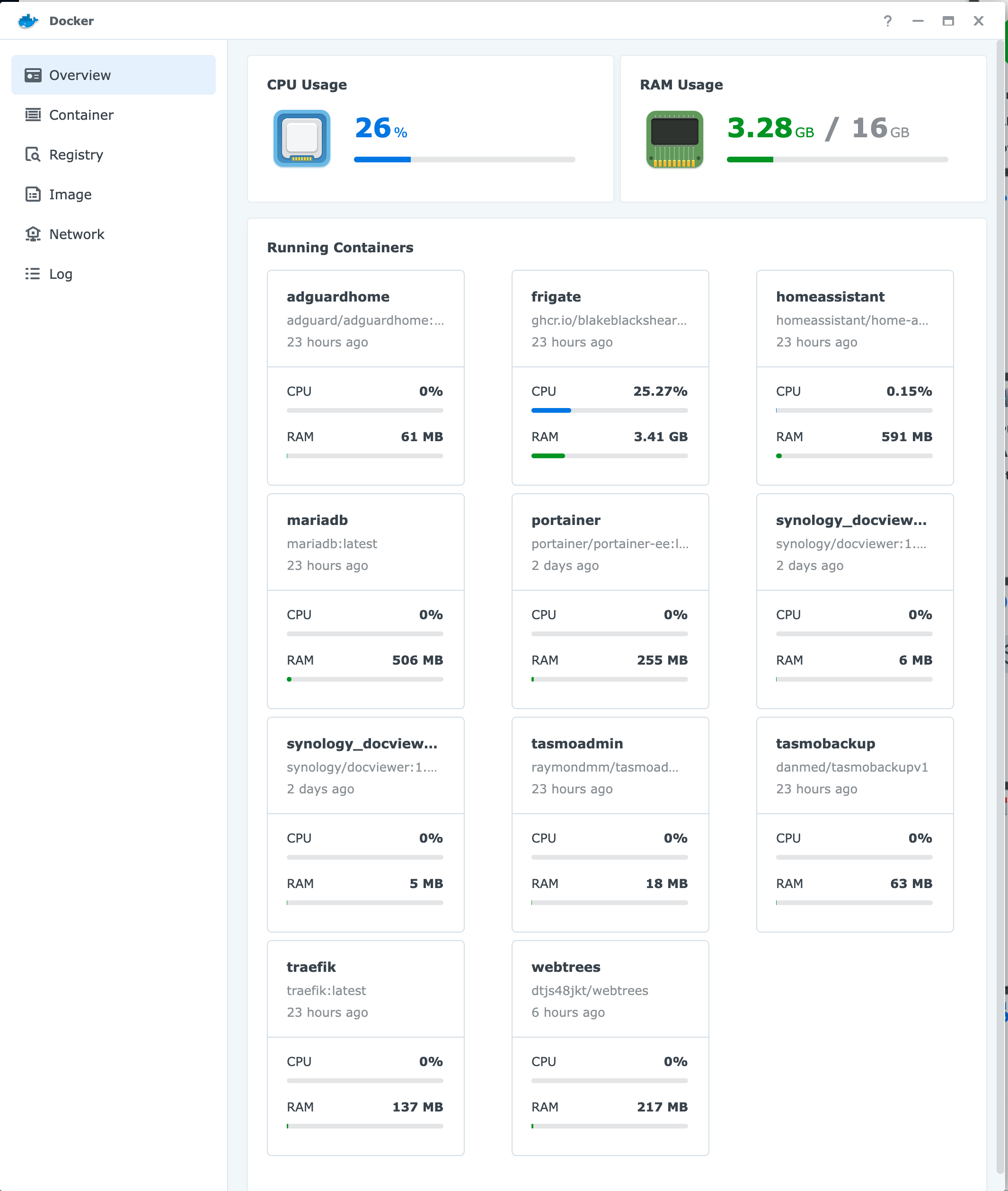Click the 63 MB tasmobackup RAM value
The width and height of the screenshot is (1008, 1191).
(911, 883)
